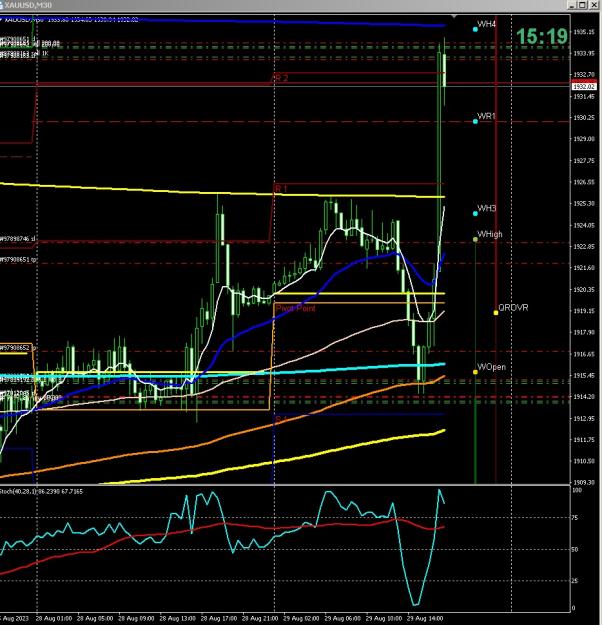Click the 28 Aug 21:00 time label
Viewport: 602px width, 625px height.
pos(260,618)
